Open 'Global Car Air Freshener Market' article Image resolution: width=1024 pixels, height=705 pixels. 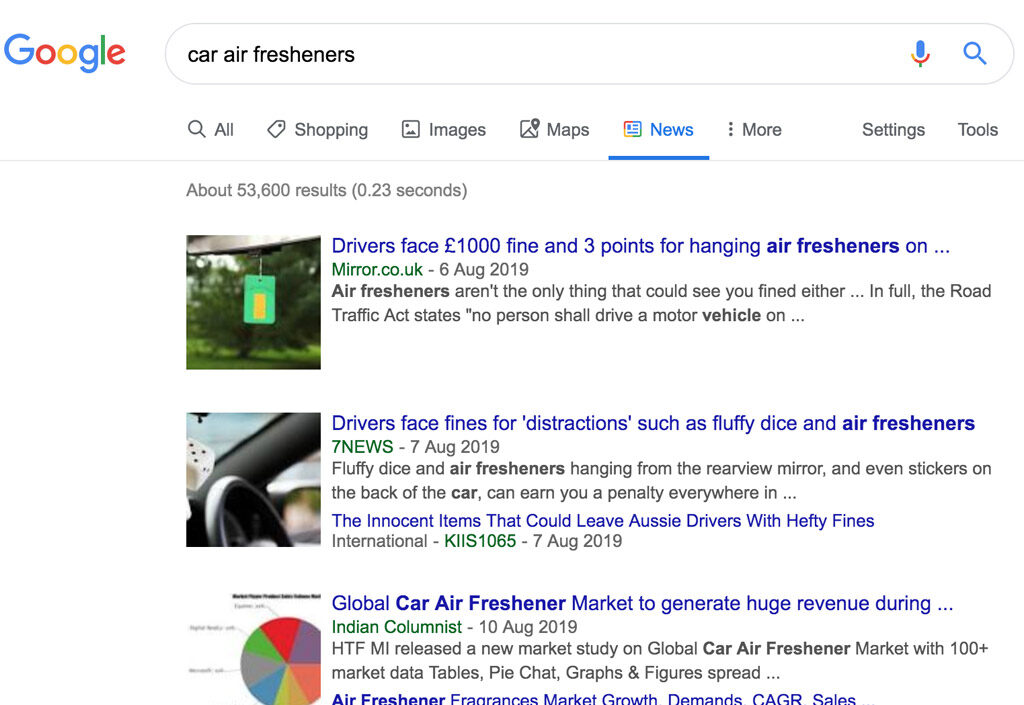click(x=643, y=603)
